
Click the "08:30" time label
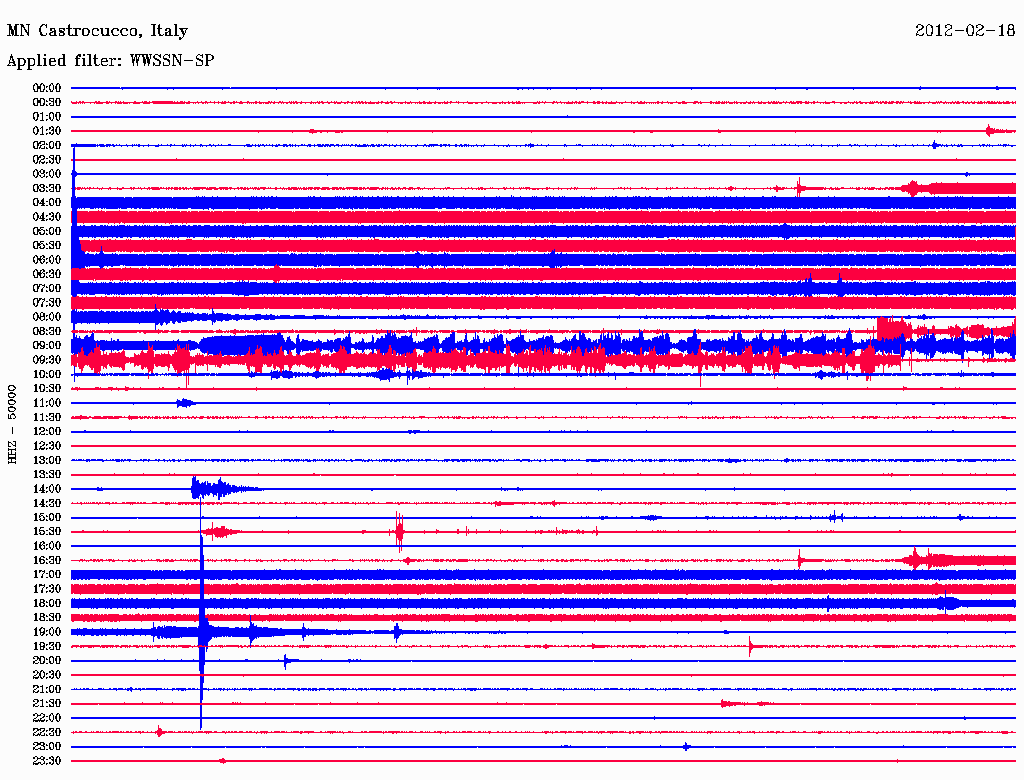coord(46,331)
